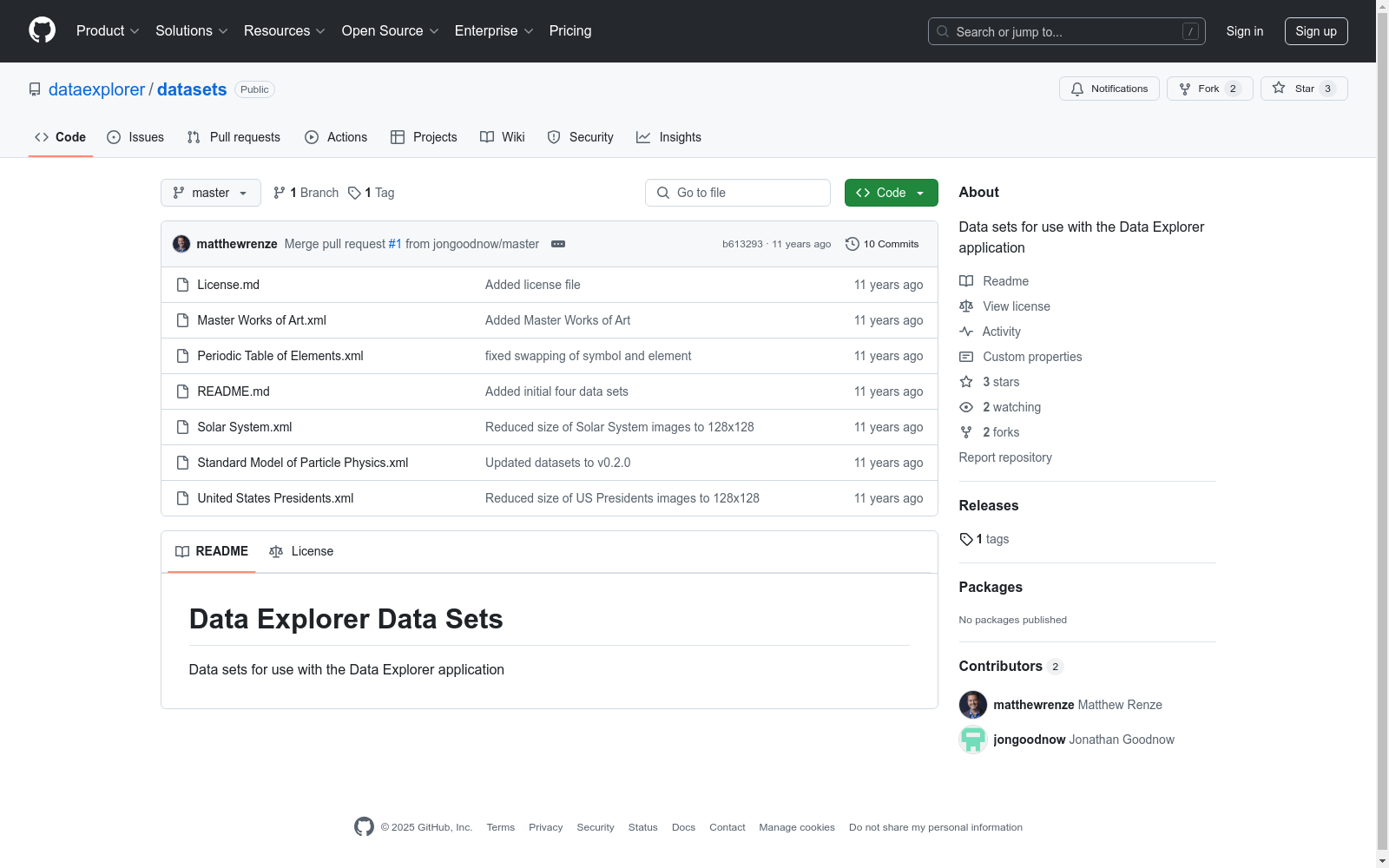
Task: Click matthewrenze avatar in Contributors
Action: tap(973, 705)
